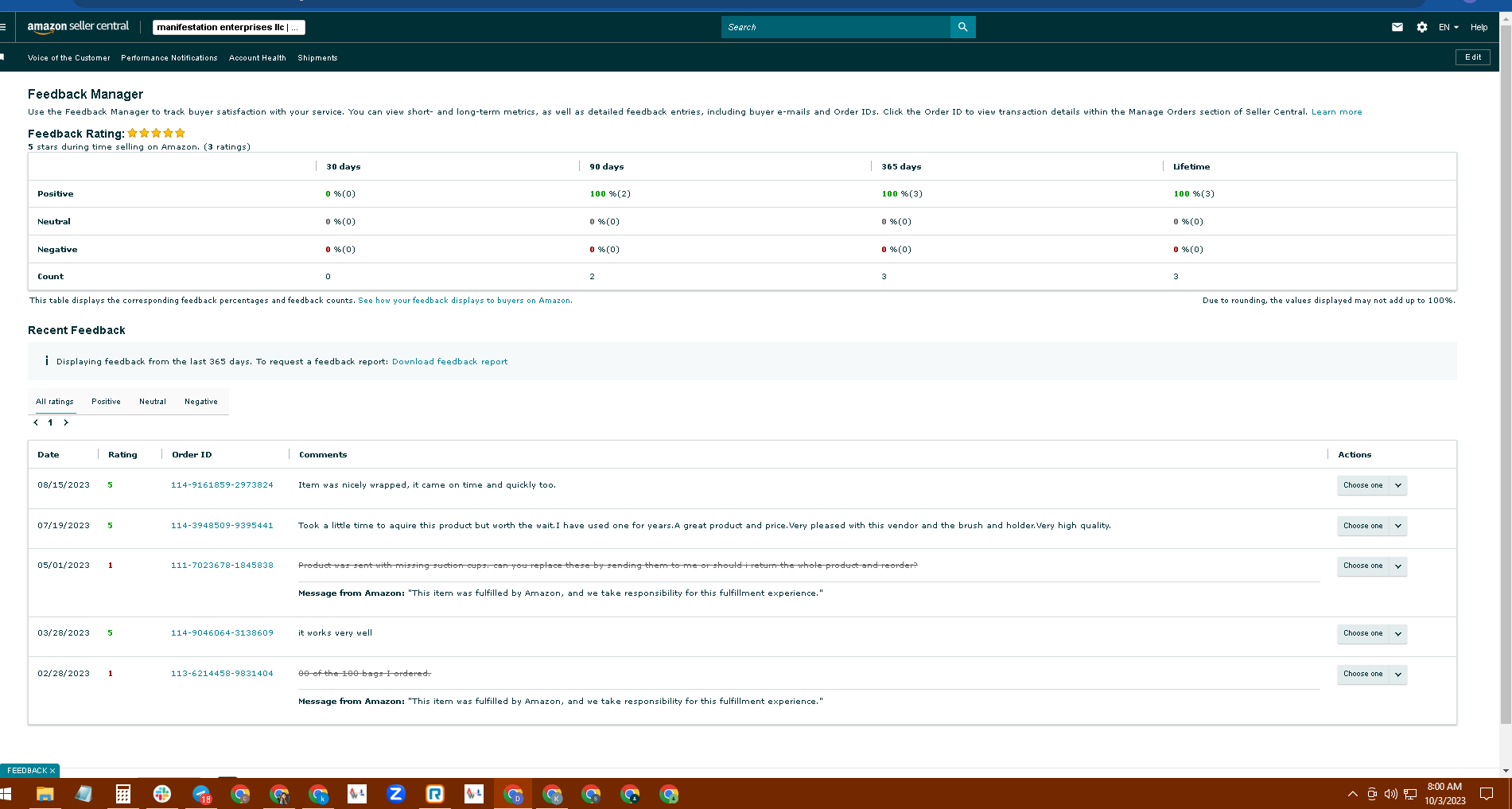Open order 114-3948509-9395441
The height and width of the screenshot is (809, 1512).
click(x=222, y=526)
